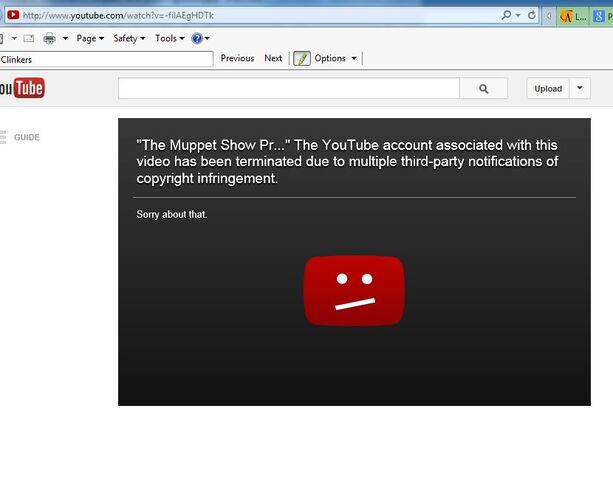Refresh the page with reload icon
Viewport: 613px width, 479px height.
coord(532,15)
